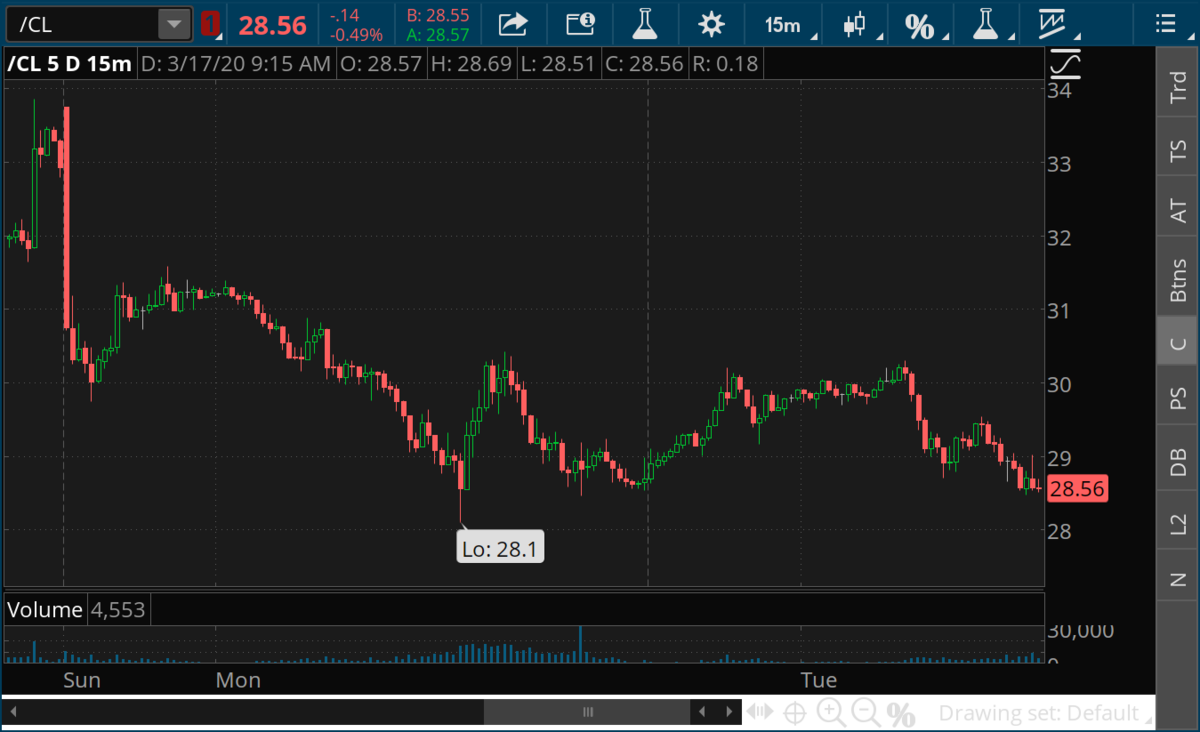The image size is (1200, 732).
Task: Click the Tue label on time axis
Action: click(818, 681)
